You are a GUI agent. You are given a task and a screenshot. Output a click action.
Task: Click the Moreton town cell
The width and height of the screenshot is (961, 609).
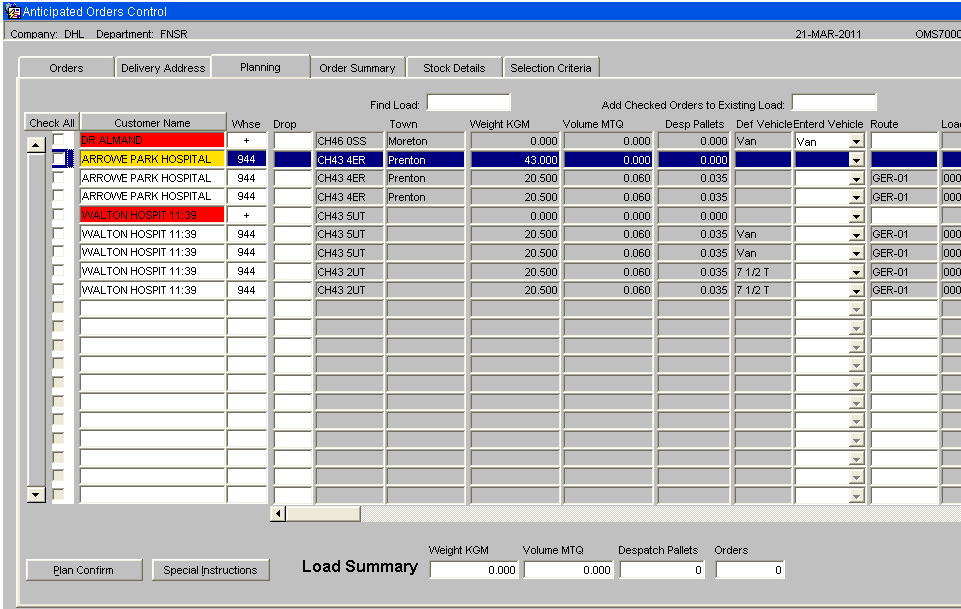(425, 141)
